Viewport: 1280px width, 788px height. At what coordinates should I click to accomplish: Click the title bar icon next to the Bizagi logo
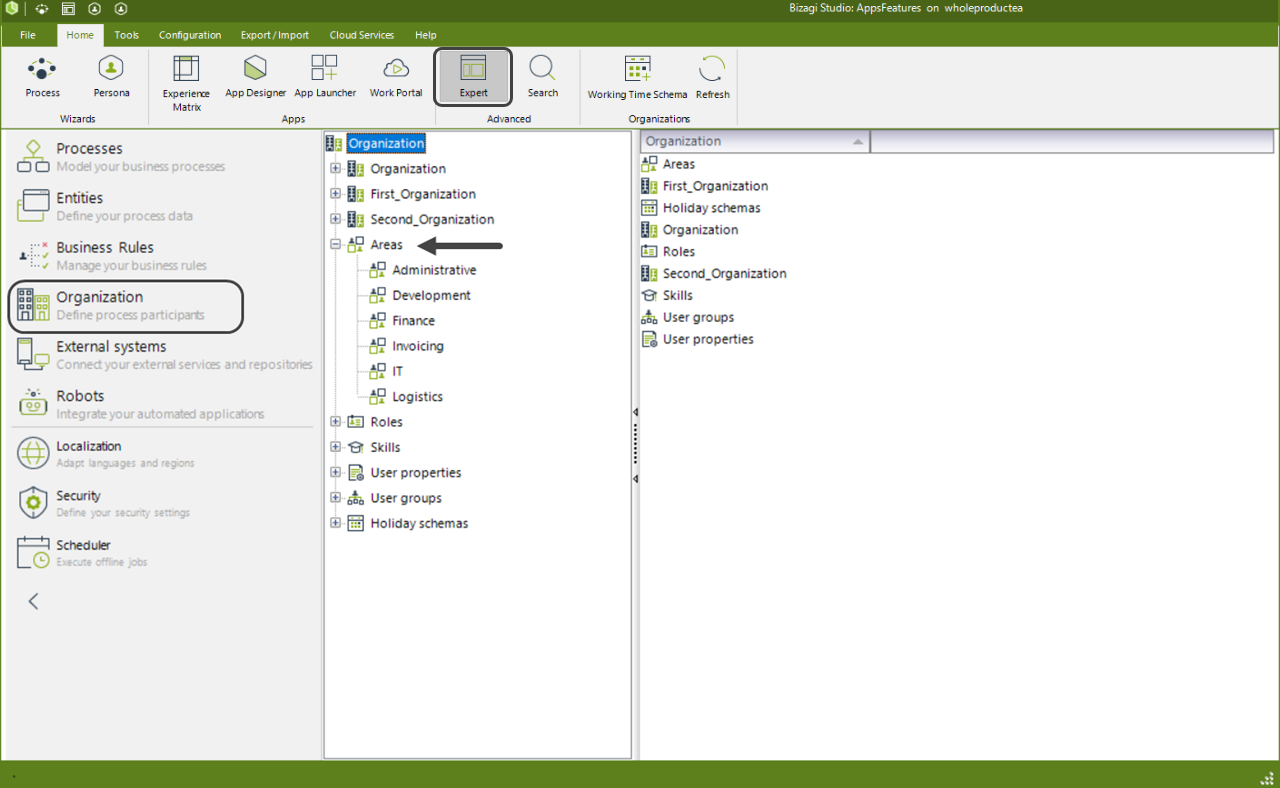(x=41, y=8)
